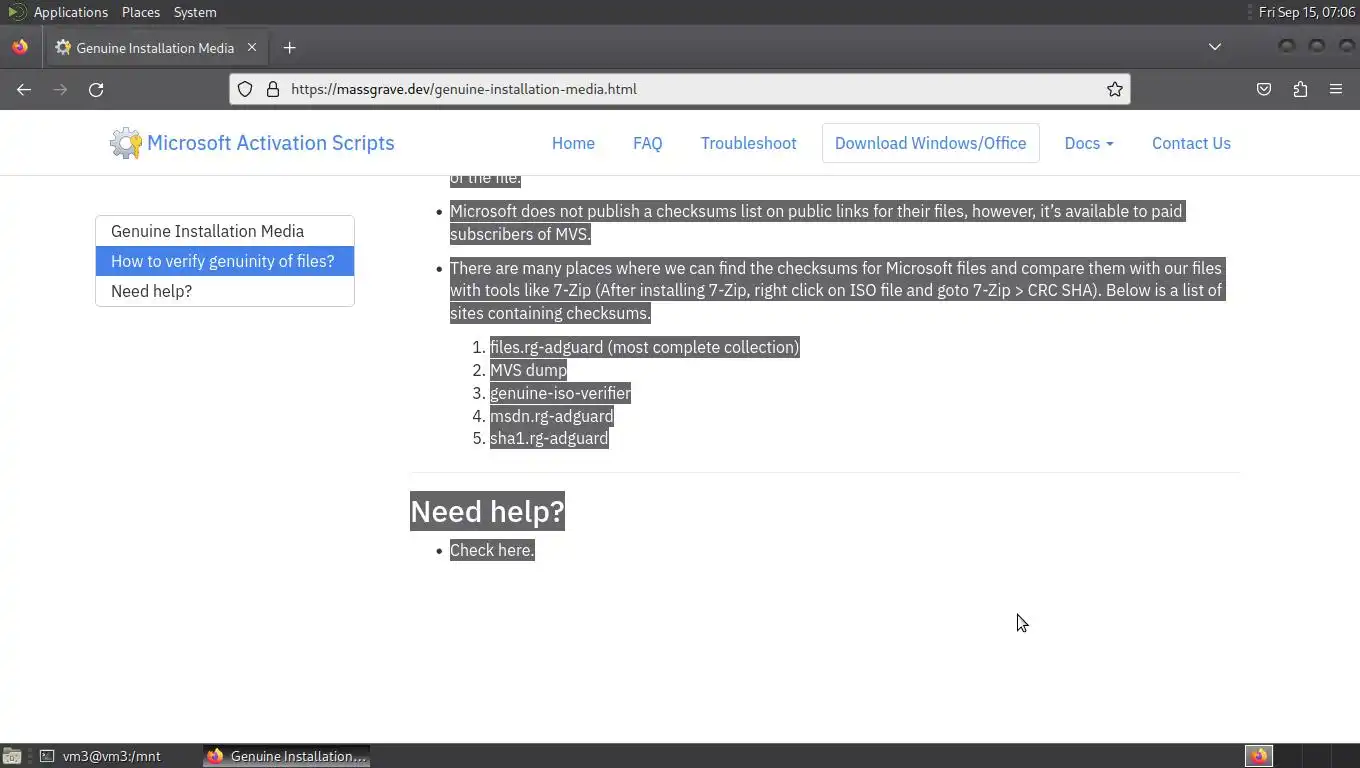1360x768 pixels.
Task: Open the Contact Us page
Action: [x=1191, y=143]
